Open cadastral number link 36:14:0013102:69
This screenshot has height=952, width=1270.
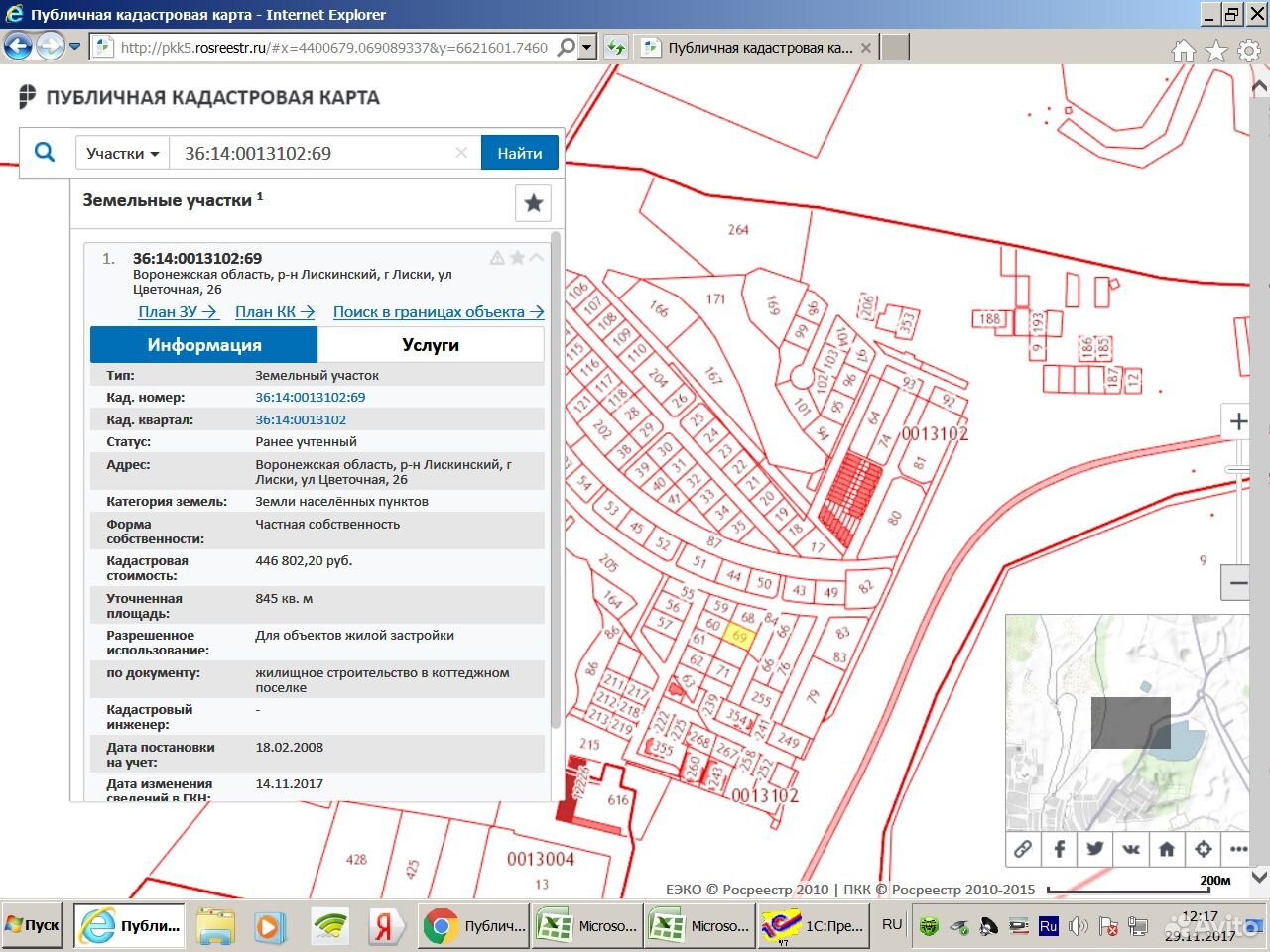(311, 397)
